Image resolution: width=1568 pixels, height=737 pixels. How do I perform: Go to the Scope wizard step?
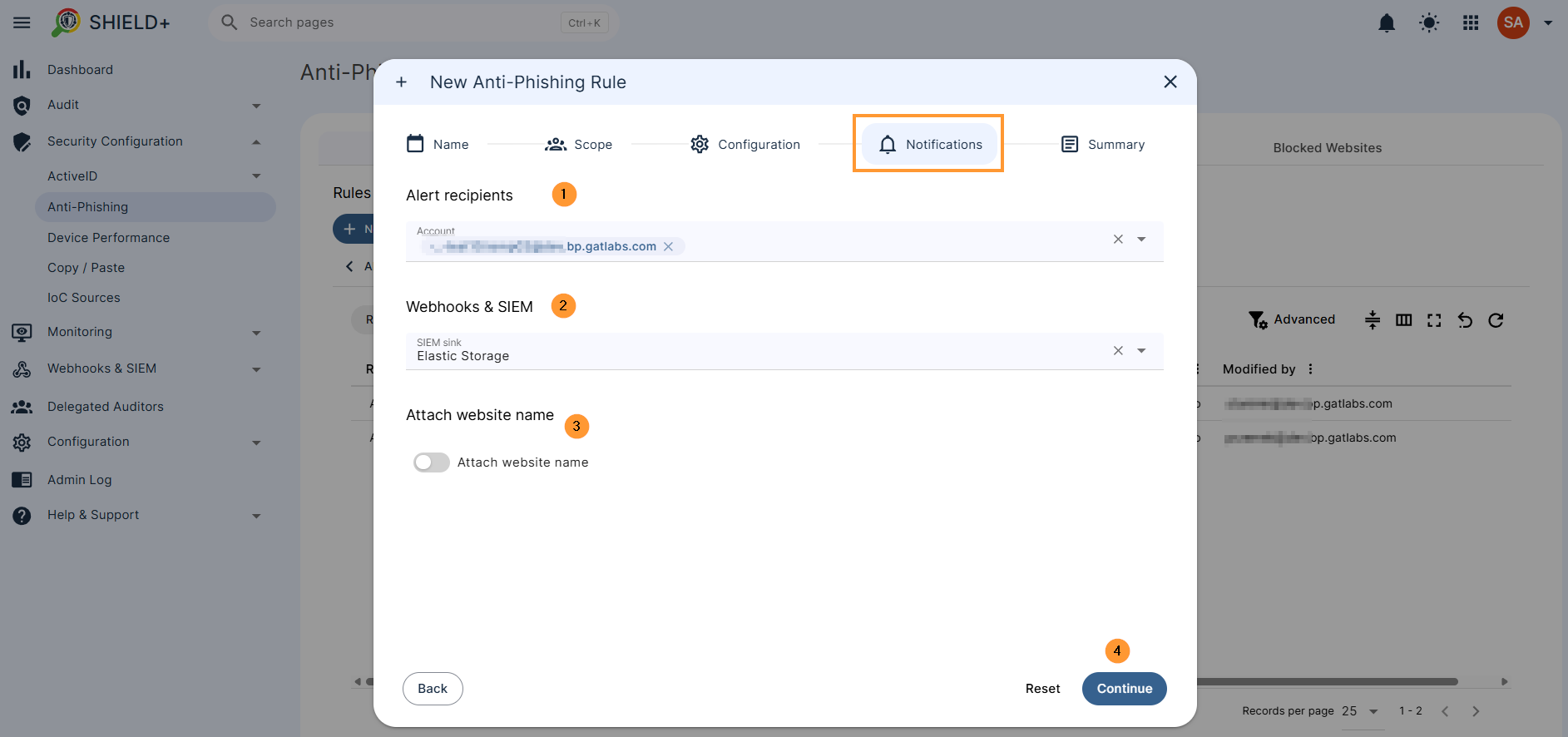pyautogui.click(x=578, y=144)
